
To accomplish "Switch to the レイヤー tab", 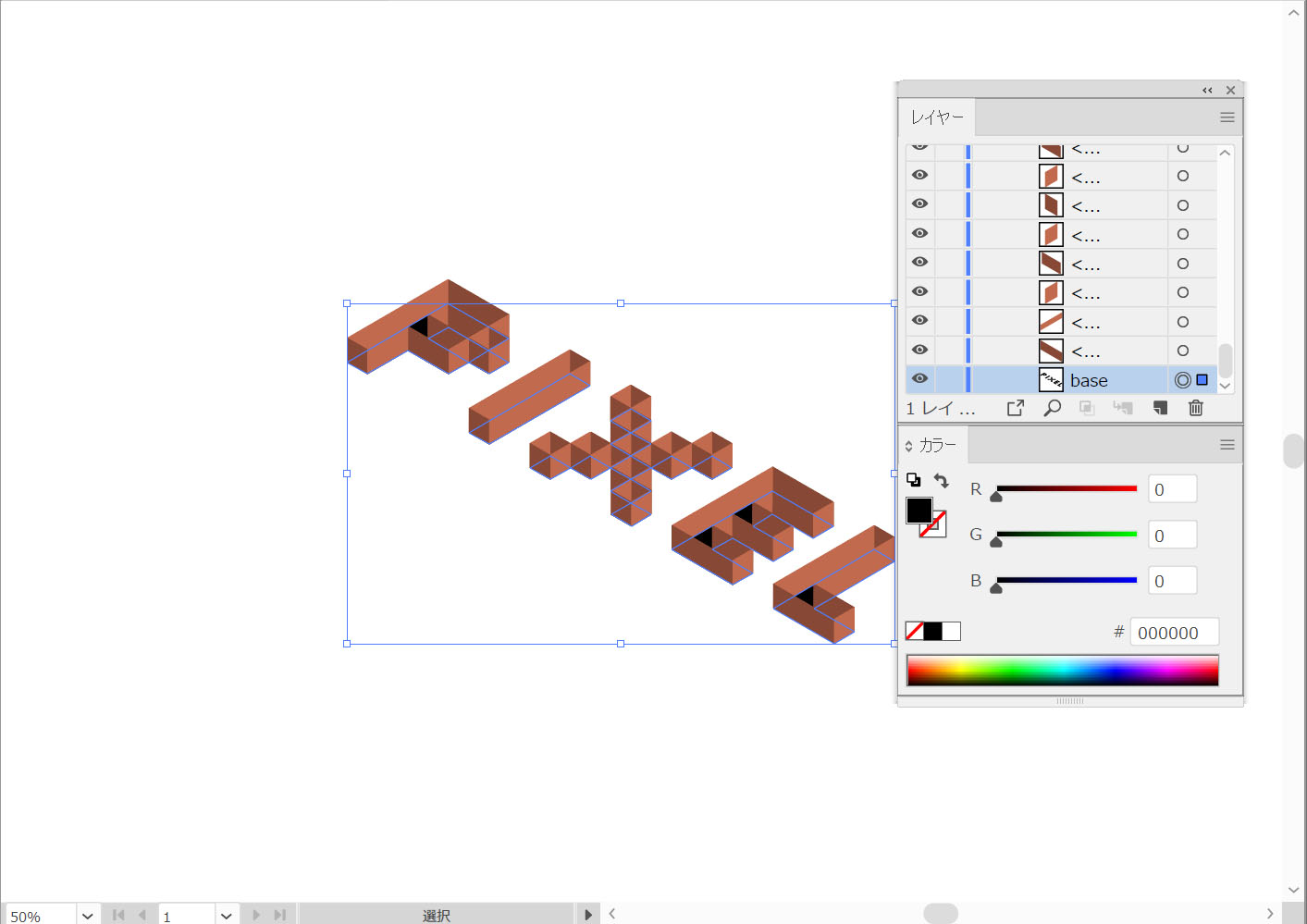I will click(937, 117).
